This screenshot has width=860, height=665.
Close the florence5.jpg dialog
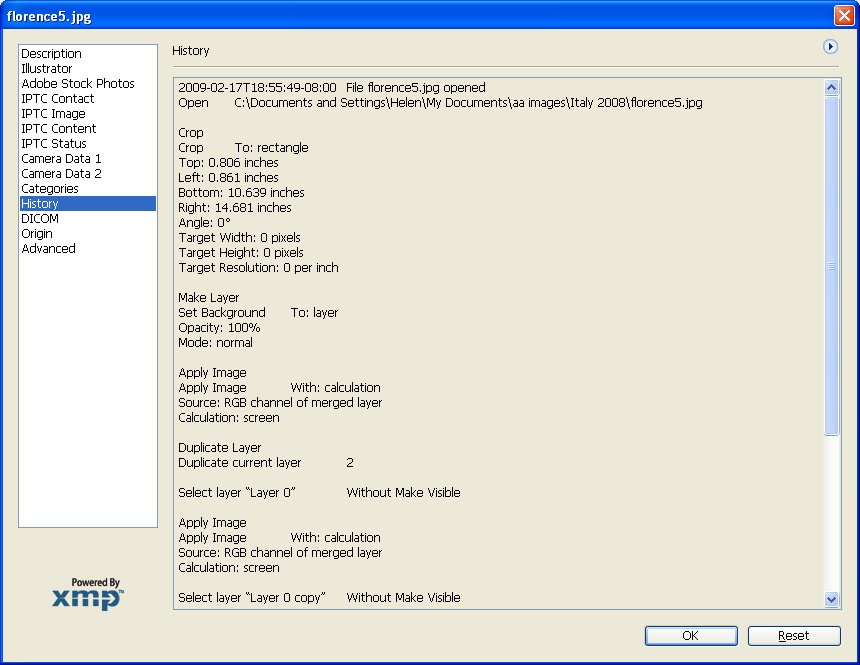(x=844, y=15)
